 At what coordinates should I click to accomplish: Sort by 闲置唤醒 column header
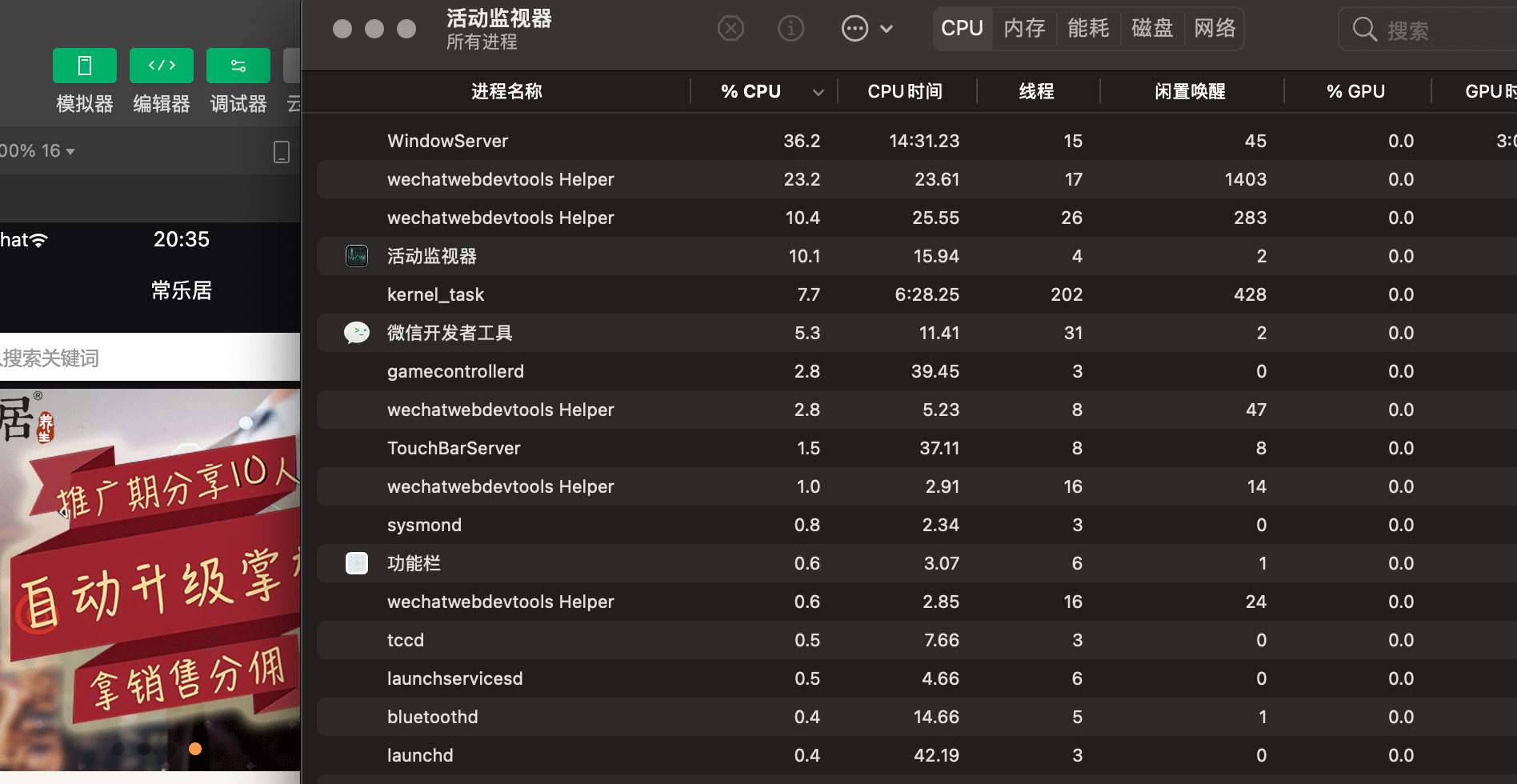[1191, 91]
